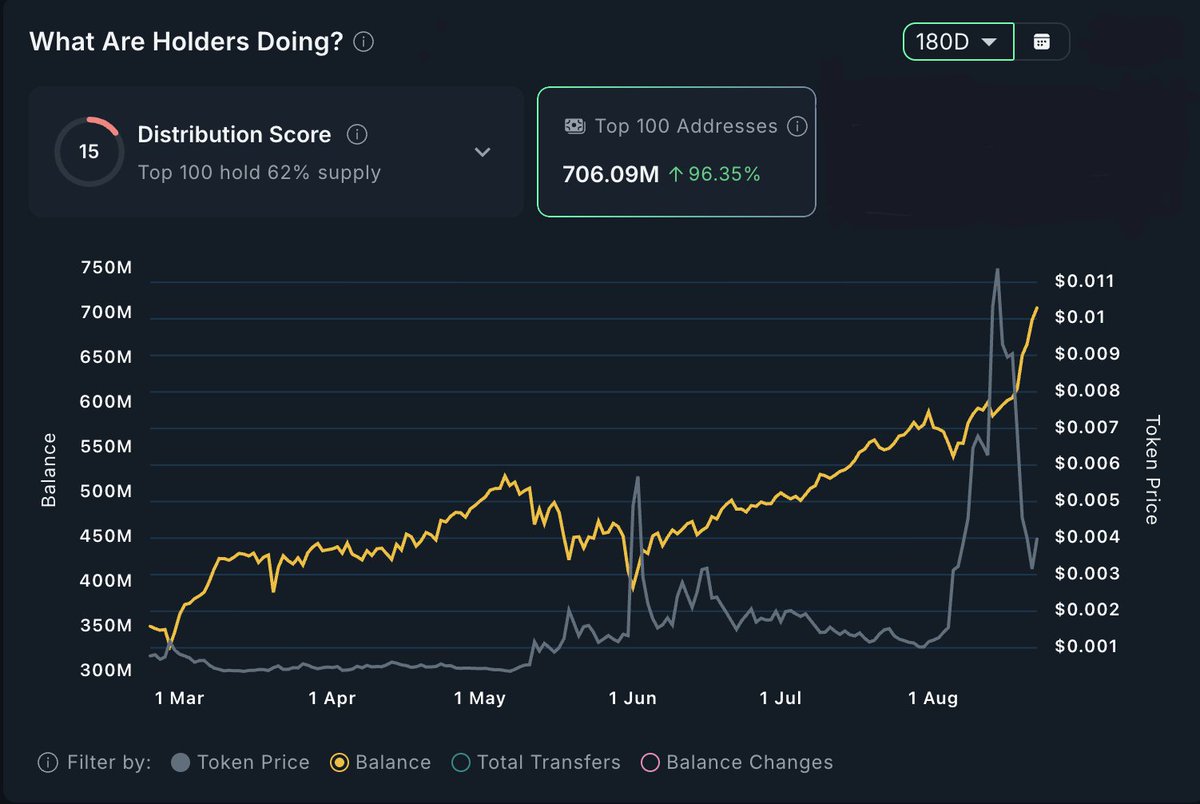
Task: Click the 1 Apr date label
Action: [x=332, y=698]
